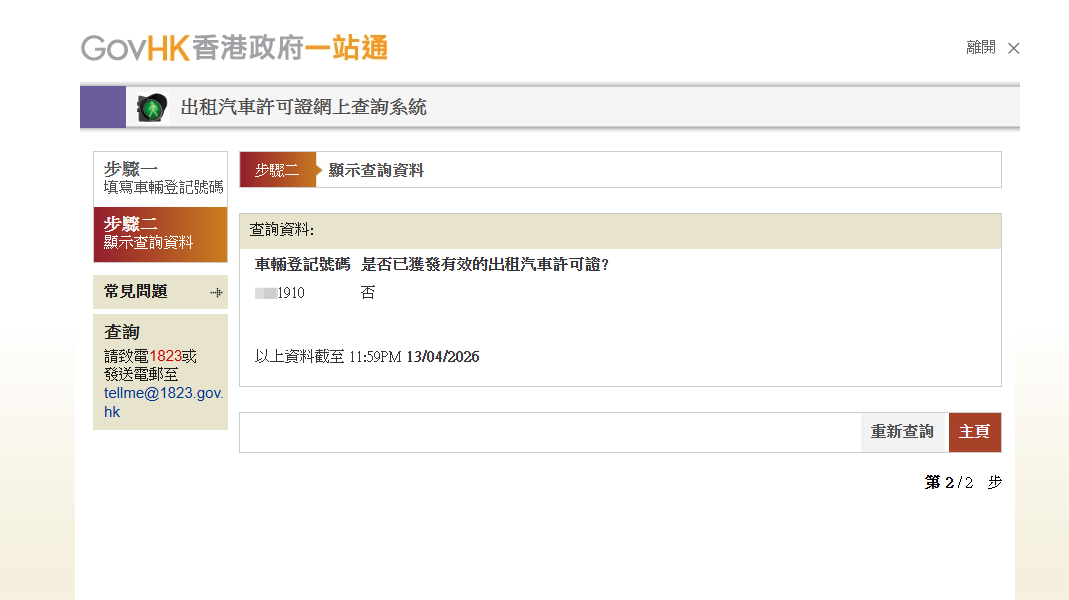The width and height of the screenshot is (1069, 600).
Task: Select 步驟二 顯示查詢資料 in sidebar
Action: click(160, 234)
